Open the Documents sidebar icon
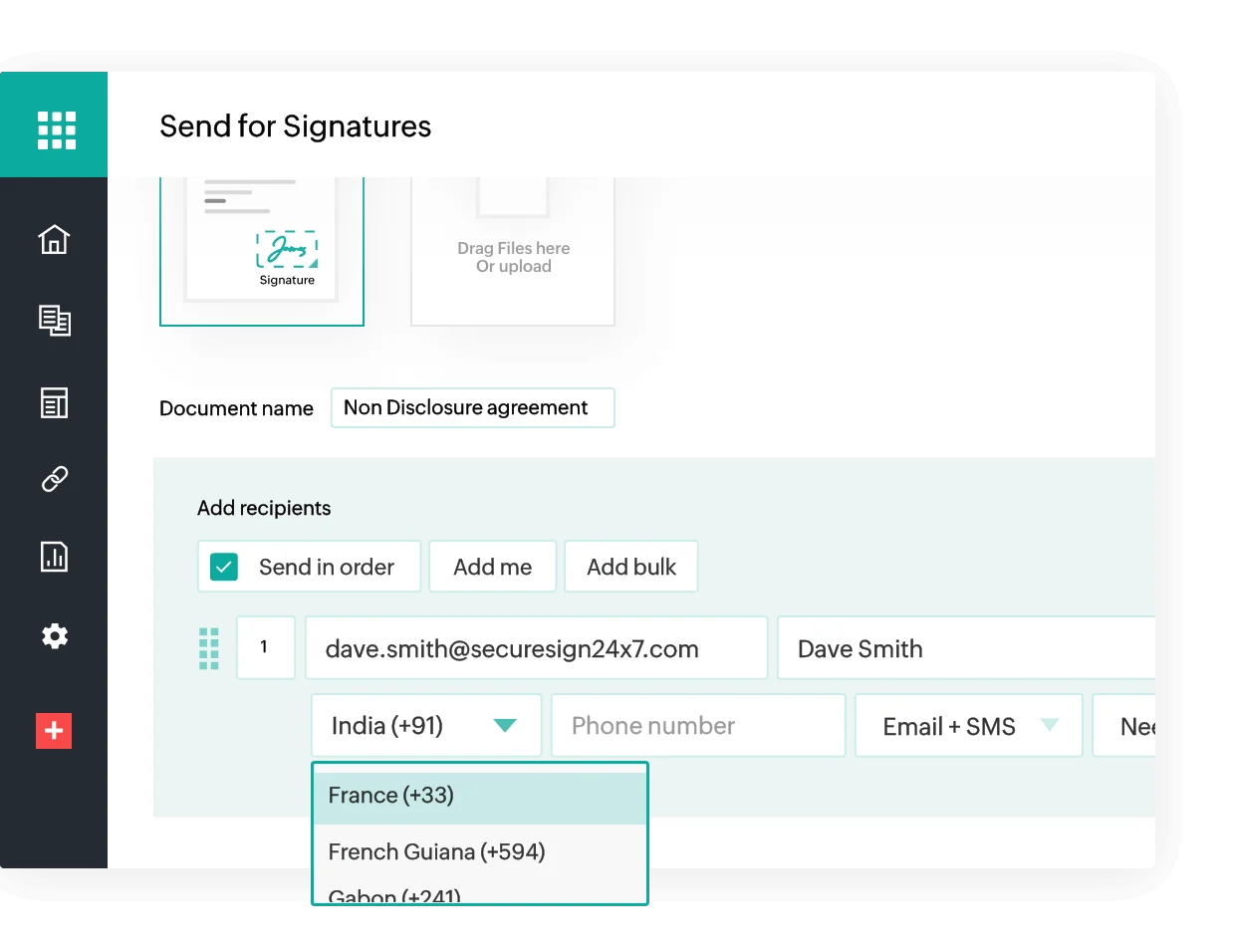 tap(54, 320)
